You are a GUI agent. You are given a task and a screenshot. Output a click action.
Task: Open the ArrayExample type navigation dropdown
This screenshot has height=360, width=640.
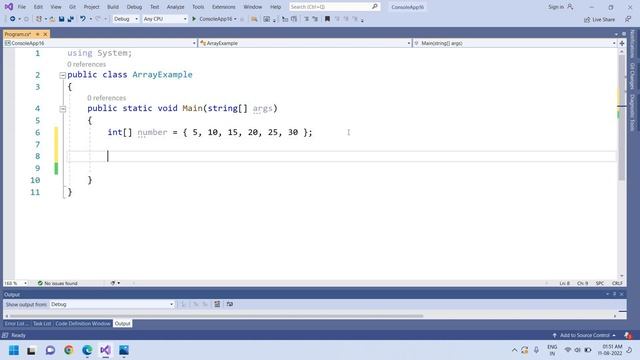pyautogui.click(x=305, y=43)
